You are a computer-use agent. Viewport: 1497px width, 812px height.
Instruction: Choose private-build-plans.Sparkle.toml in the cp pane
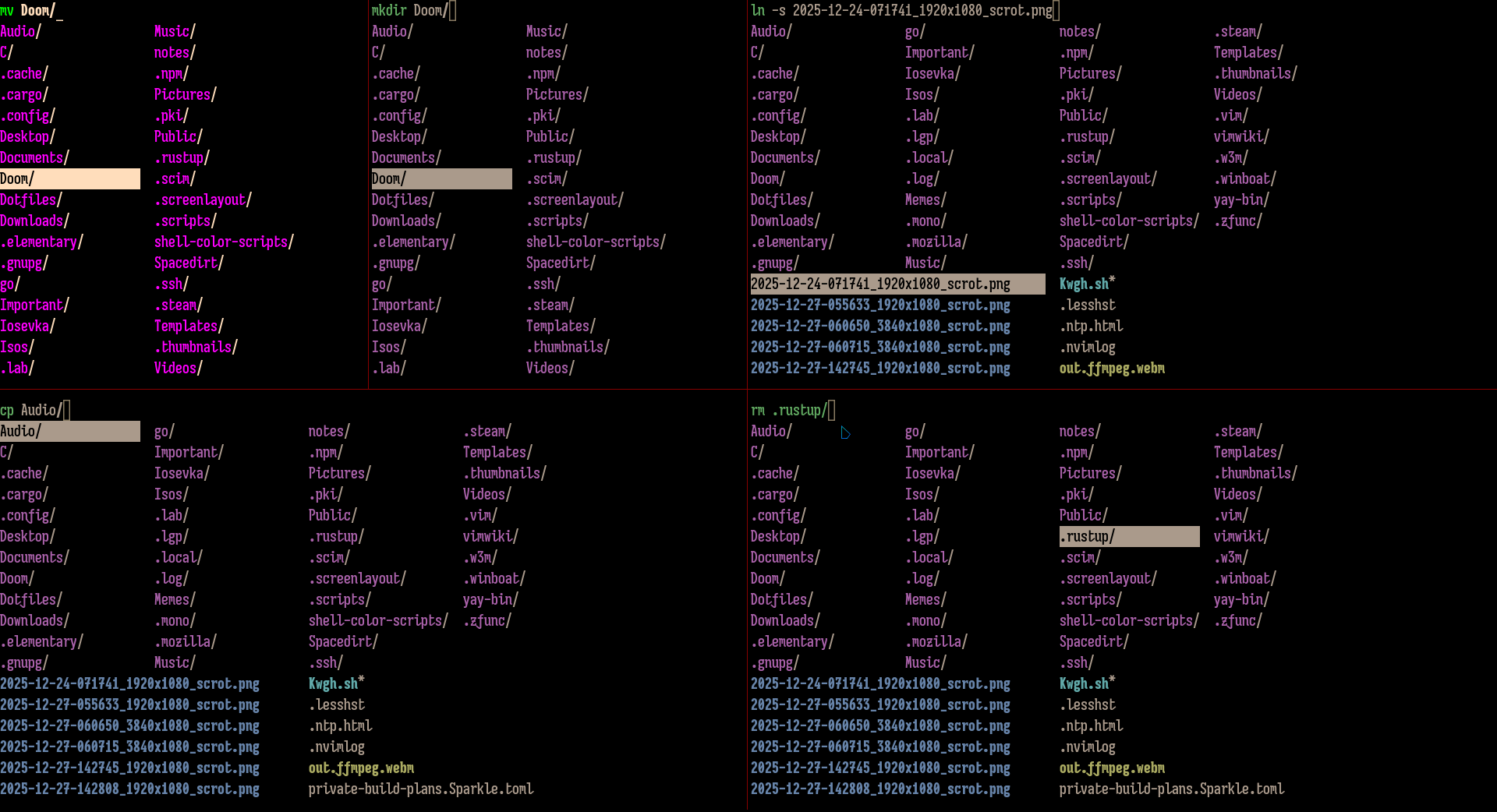pyautogui.click(x=421, y=789)
